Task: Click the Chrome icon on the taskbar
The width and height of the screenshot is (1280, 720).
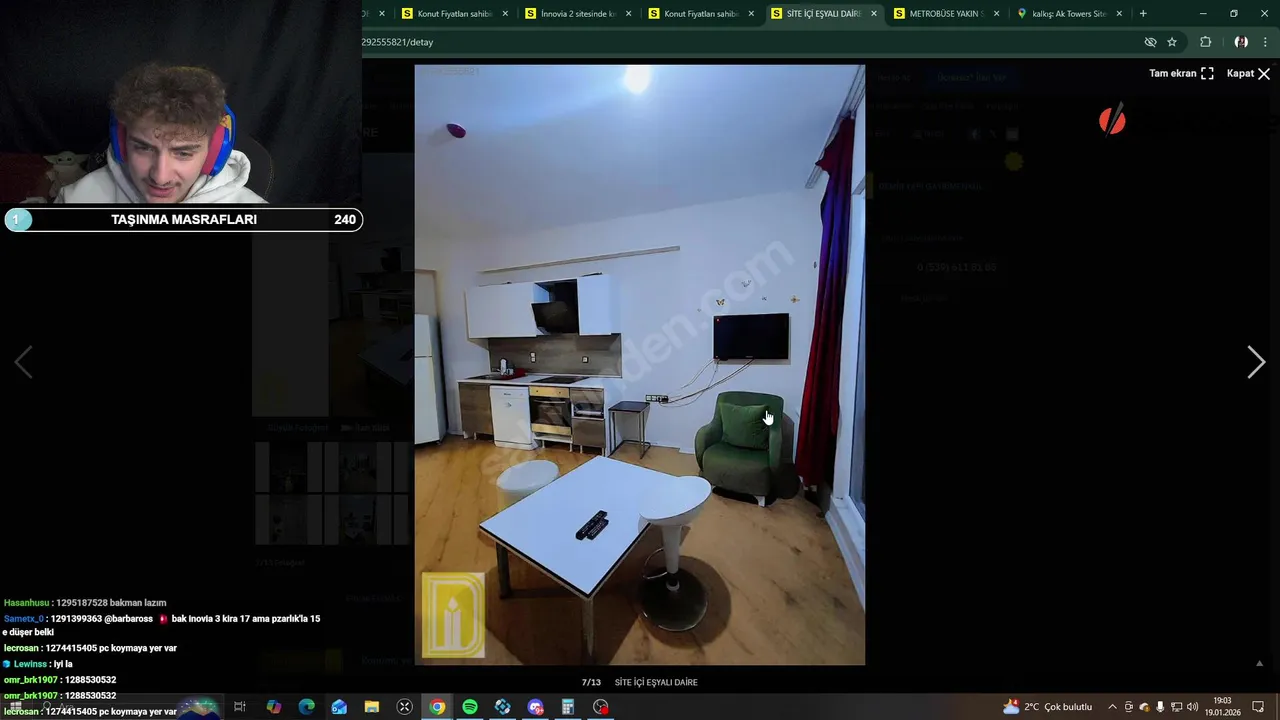Action: click(437, 707)
